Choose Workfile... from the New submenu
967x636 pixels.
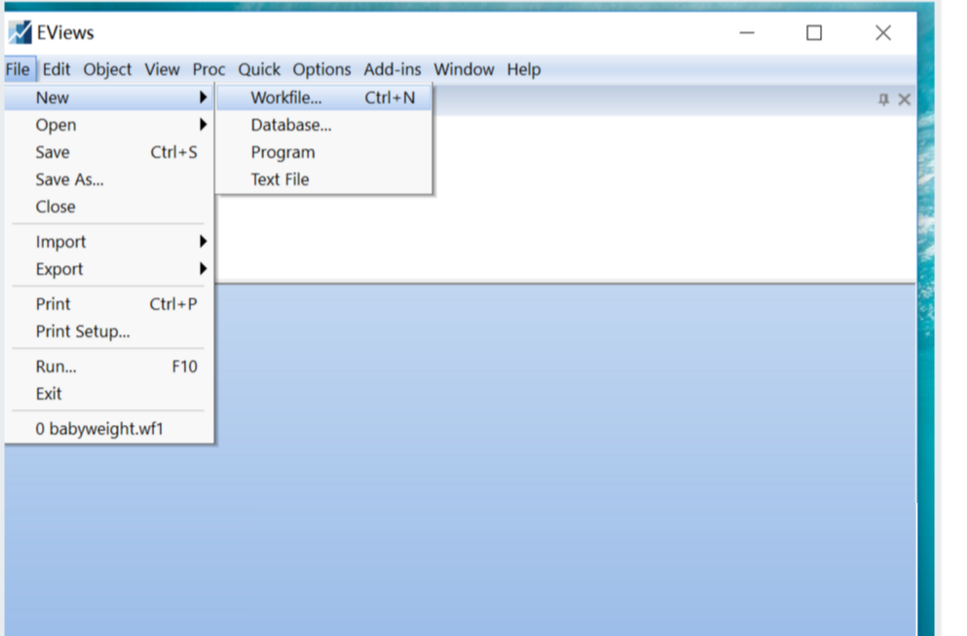(324, 97)
